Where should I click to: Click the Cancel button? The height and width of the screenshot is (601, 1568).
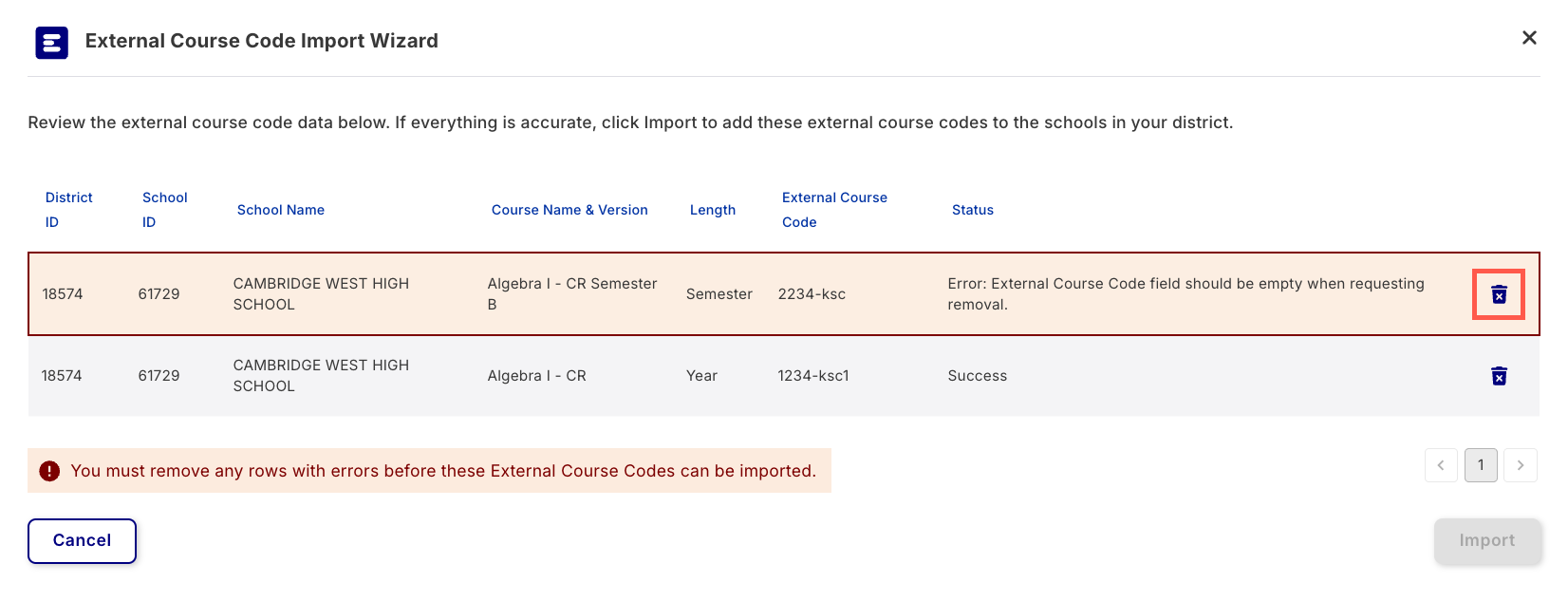coord(82,540)
